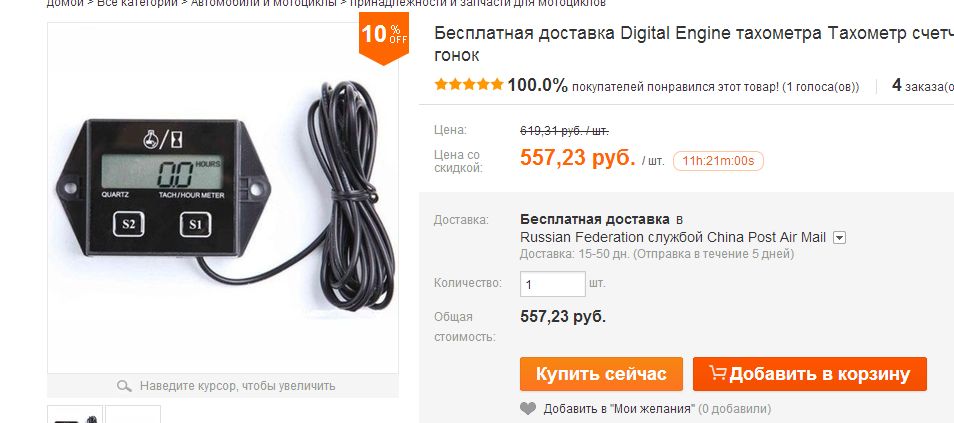Click the 10% OFF discount badge
This screenshot has width=954, height=423.
click(x=383, y=38)
